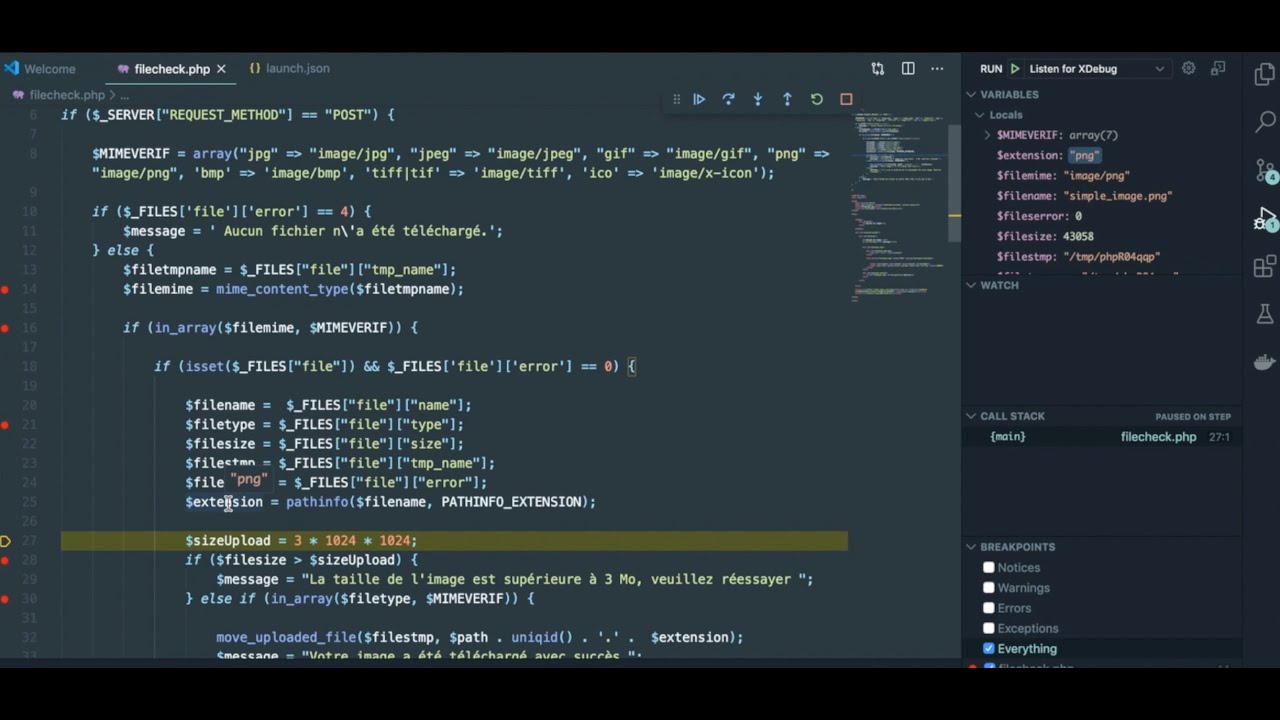Switch to the launch.json tab

289,68
